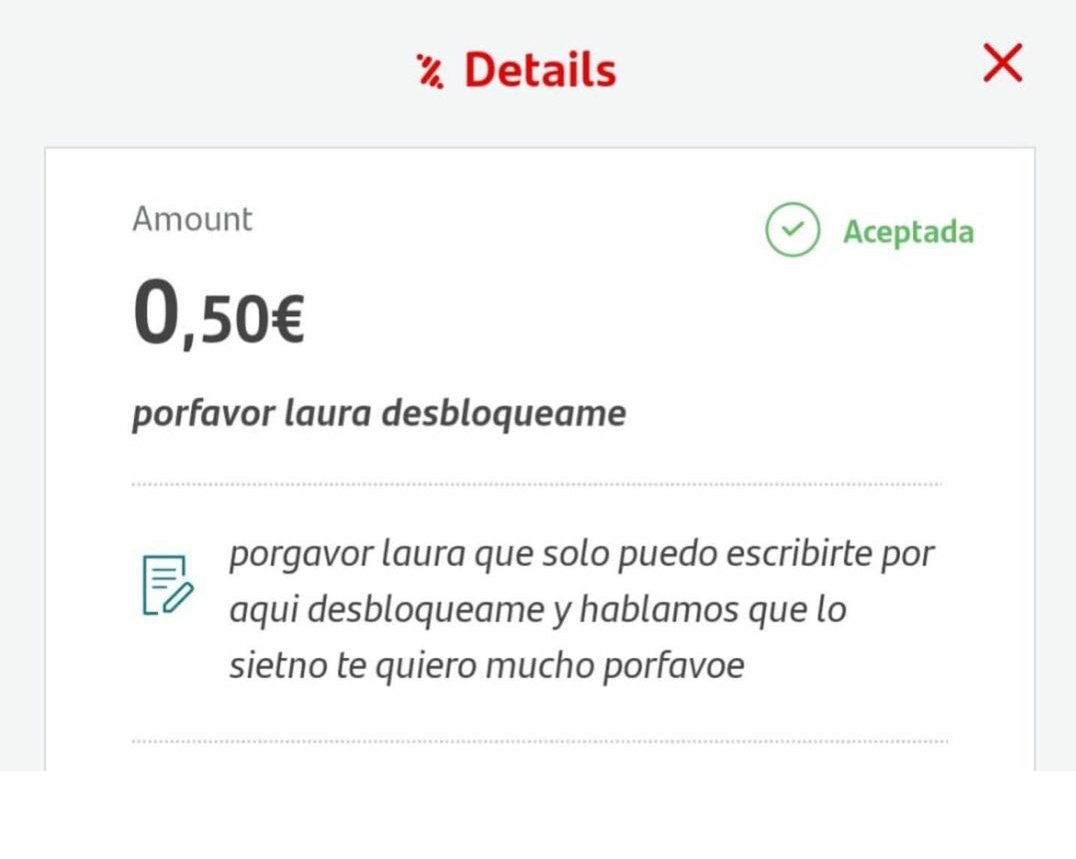Viewport: 1076px width, 859px height.
Task: Close the Details panel with the red X
Action: pyautogui.click(x=1002, y=65)
